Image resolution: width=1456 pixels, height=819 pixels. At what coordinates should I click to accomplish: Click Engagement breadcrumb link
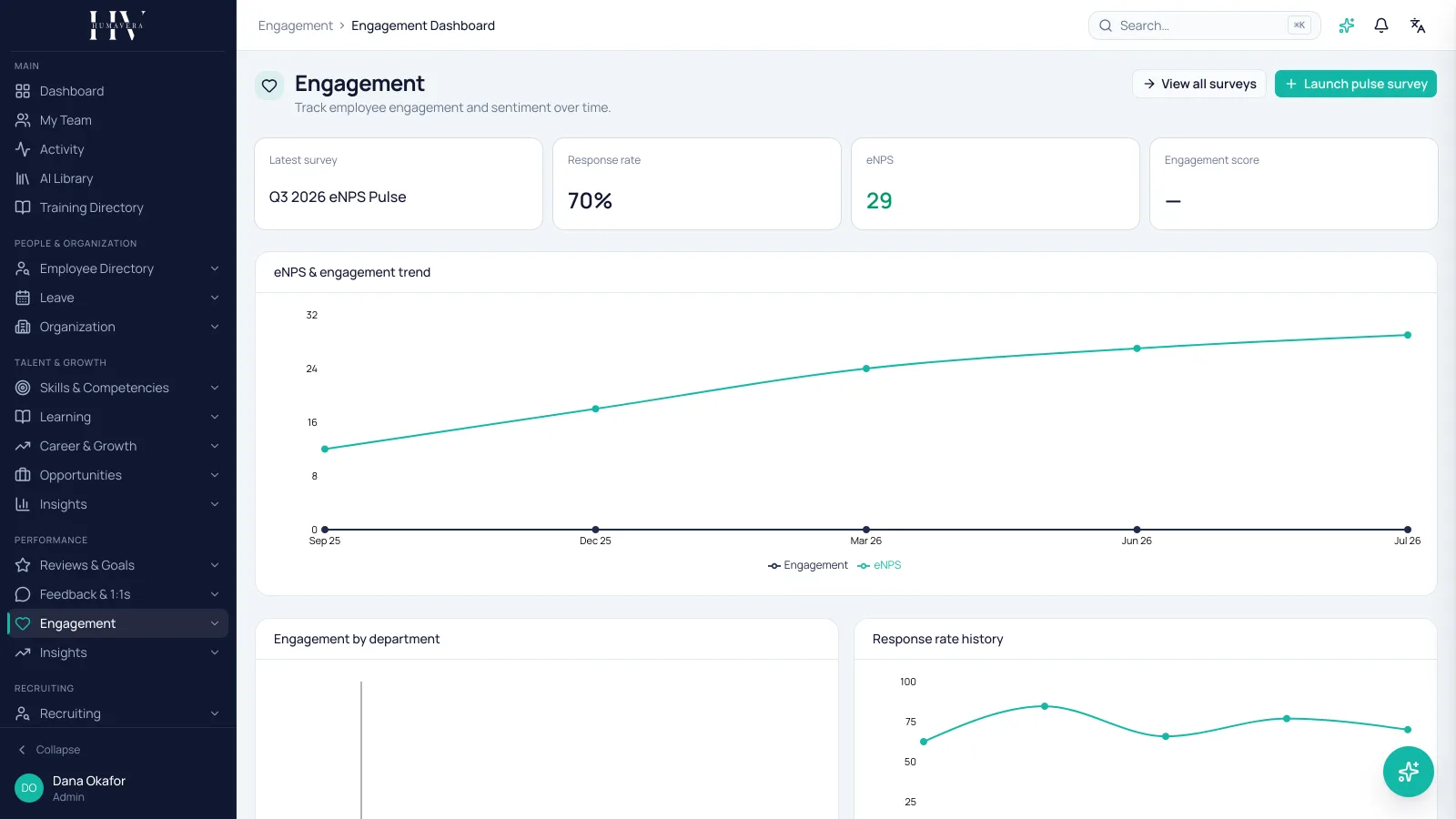coord(296,25)
